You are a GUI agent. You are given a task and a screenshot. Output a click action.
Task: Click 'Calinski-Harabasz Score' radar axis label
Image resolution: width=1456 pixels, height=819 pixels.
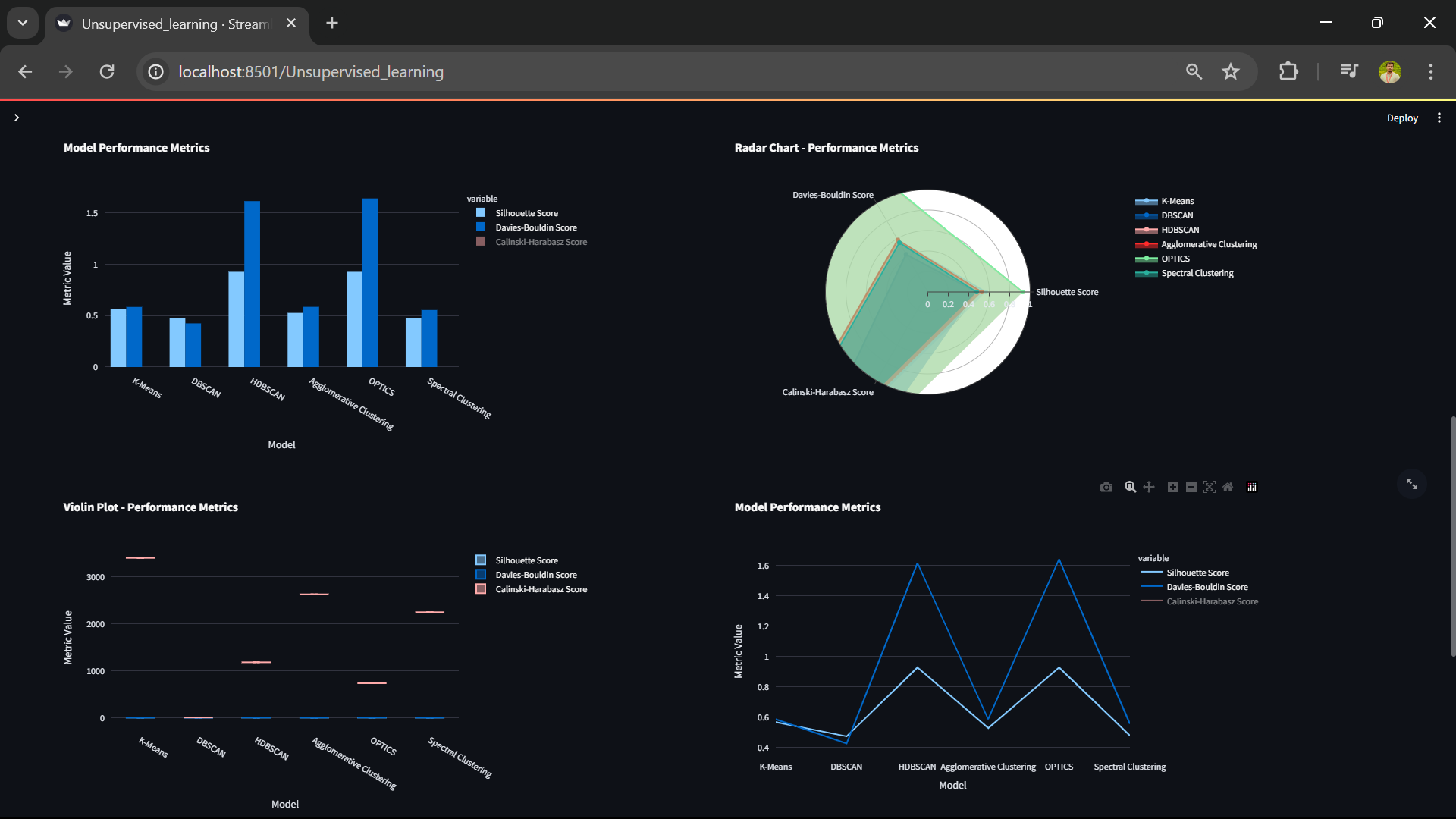(827, 392)
